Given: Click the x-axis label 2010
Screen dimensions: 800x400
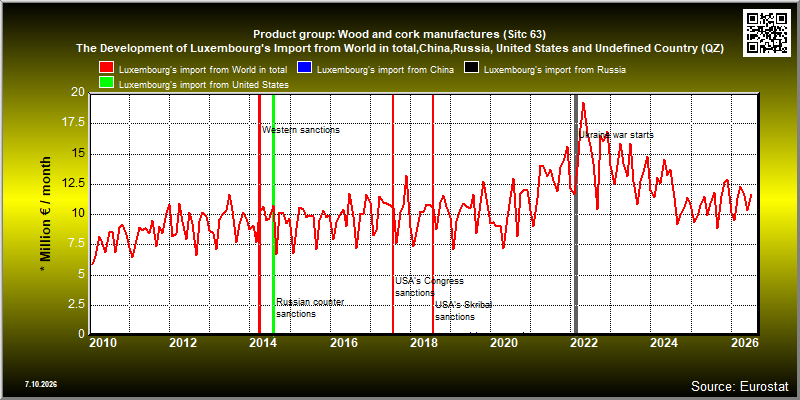Looking at the screenshot, I should point(104,342).
